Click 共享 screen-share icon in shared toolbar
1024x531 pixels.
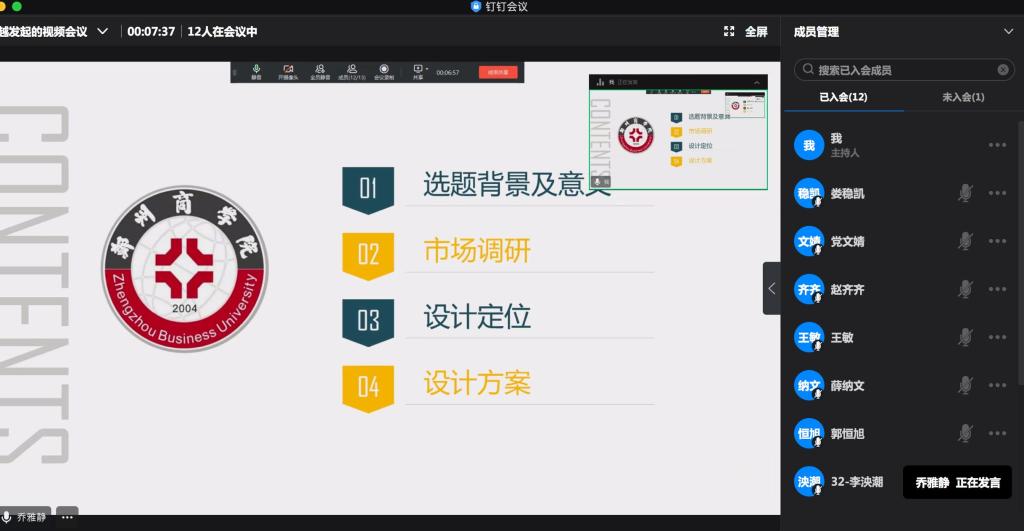click(417, 72)
